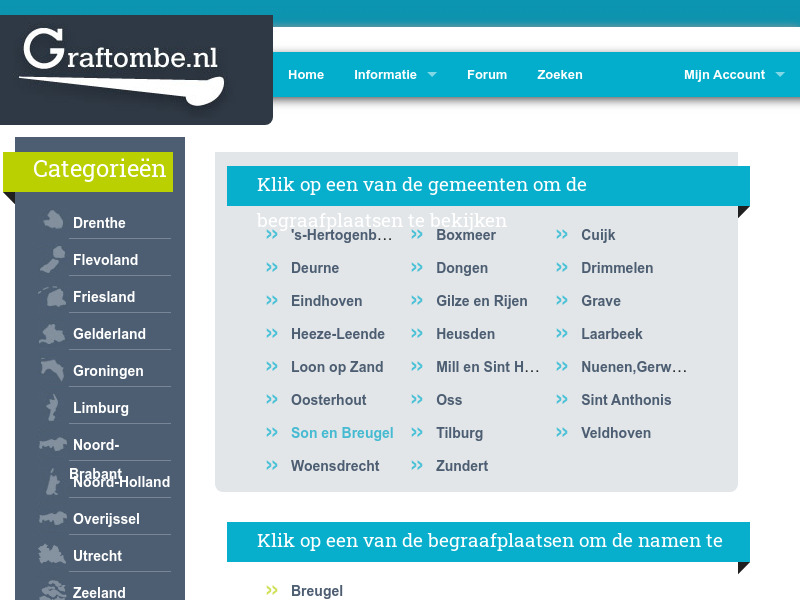
Task: Open the Son en Breugel gemeente link
Action: click(342, 433)
